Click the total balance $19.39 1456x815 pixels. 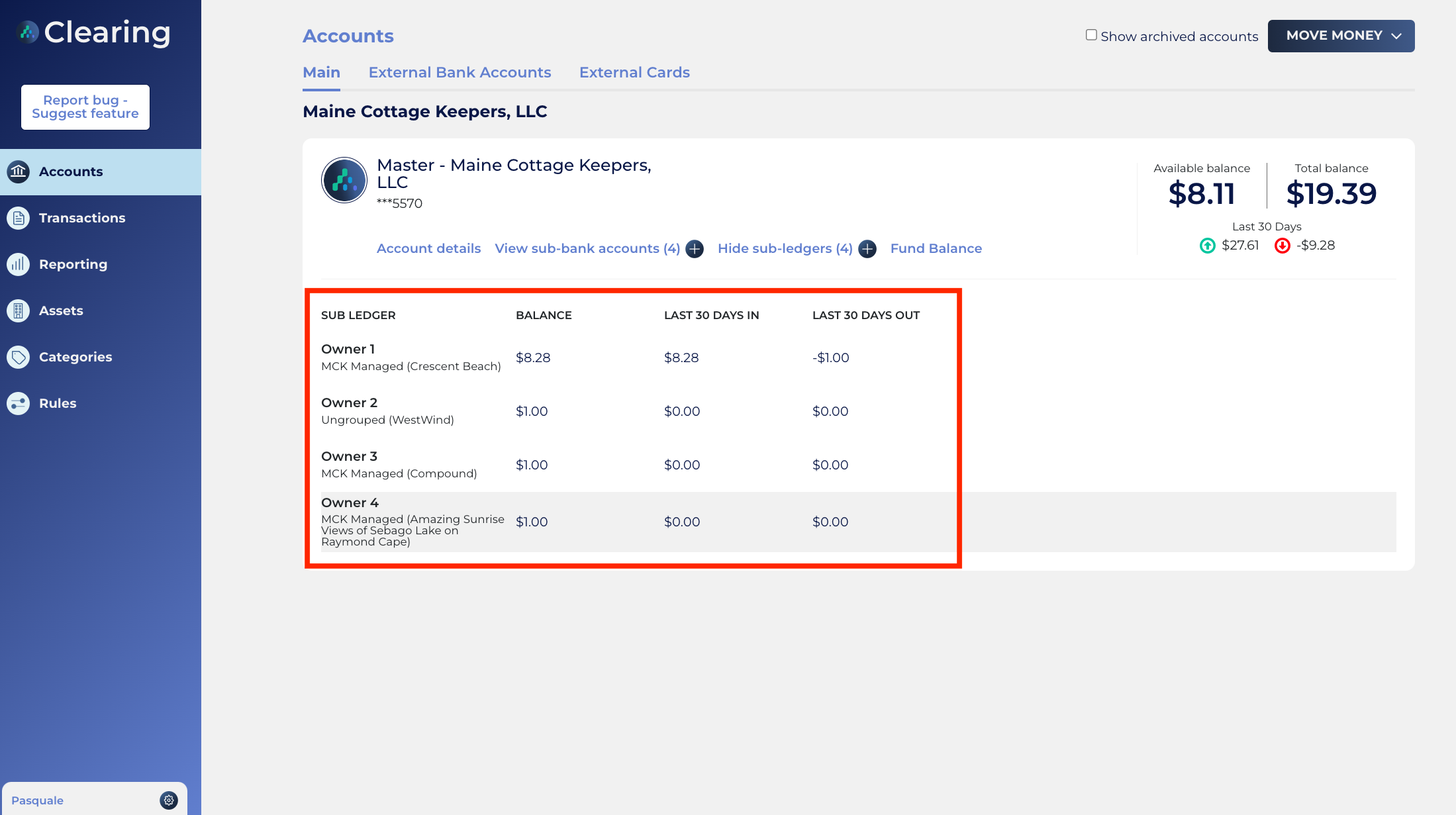tap(1331, 194)
